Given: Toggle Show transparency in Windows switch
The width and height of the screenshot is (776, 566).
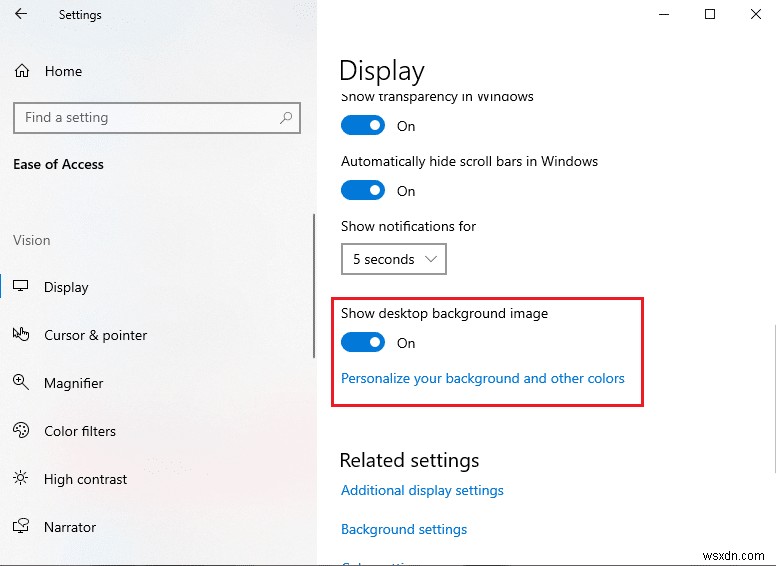Looking at the screenshot, I should click(x=363, y=126).
